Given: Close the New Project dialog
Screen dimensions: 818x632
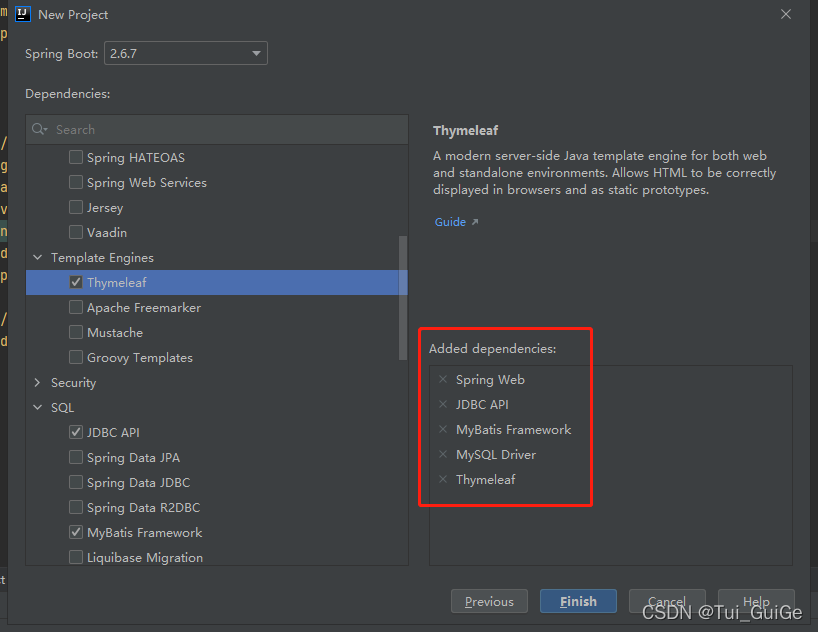Looking at the screenshot, I should coord(786,14).
